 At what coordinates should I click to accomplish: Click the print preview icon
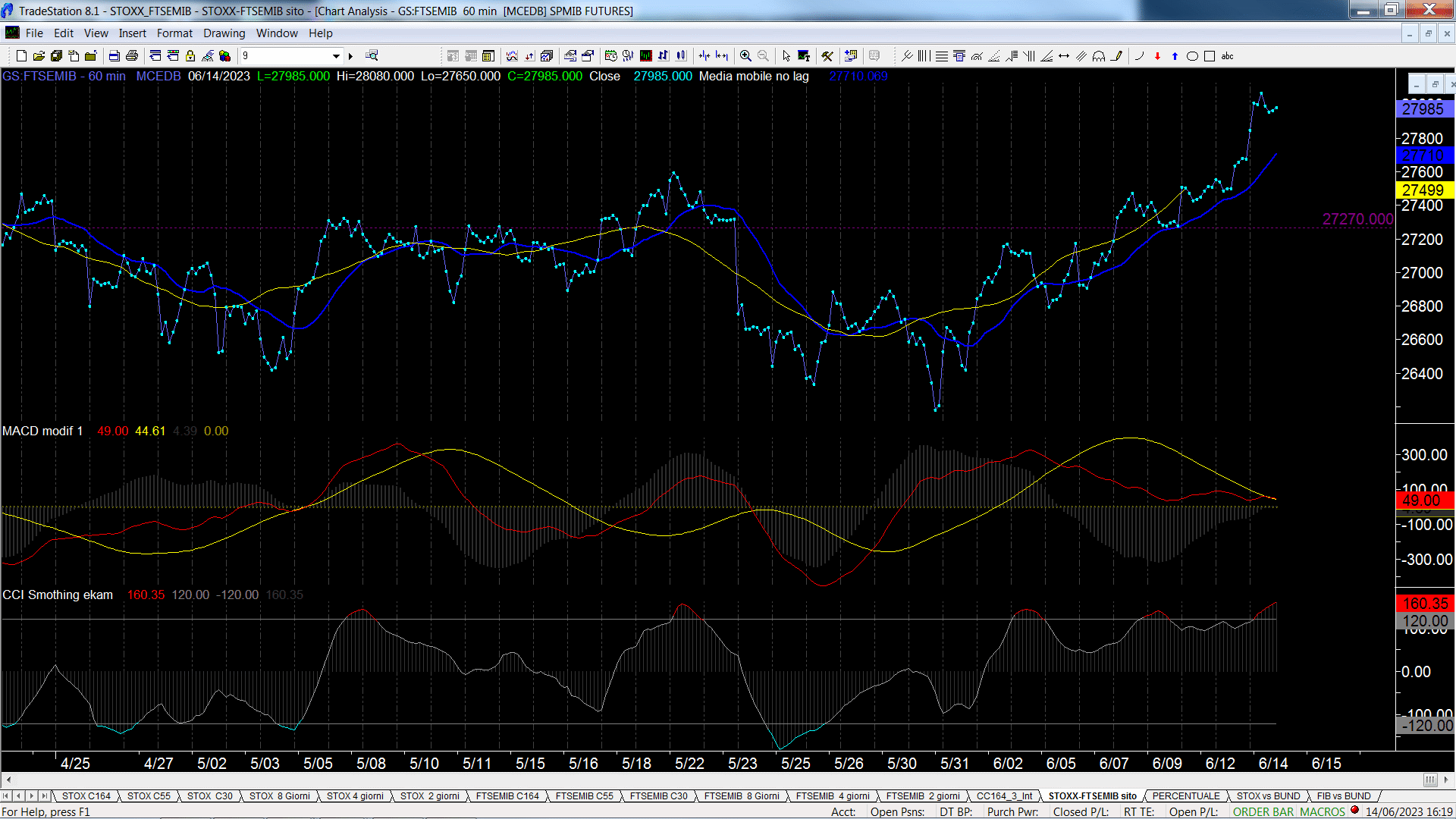click(114, 55)
